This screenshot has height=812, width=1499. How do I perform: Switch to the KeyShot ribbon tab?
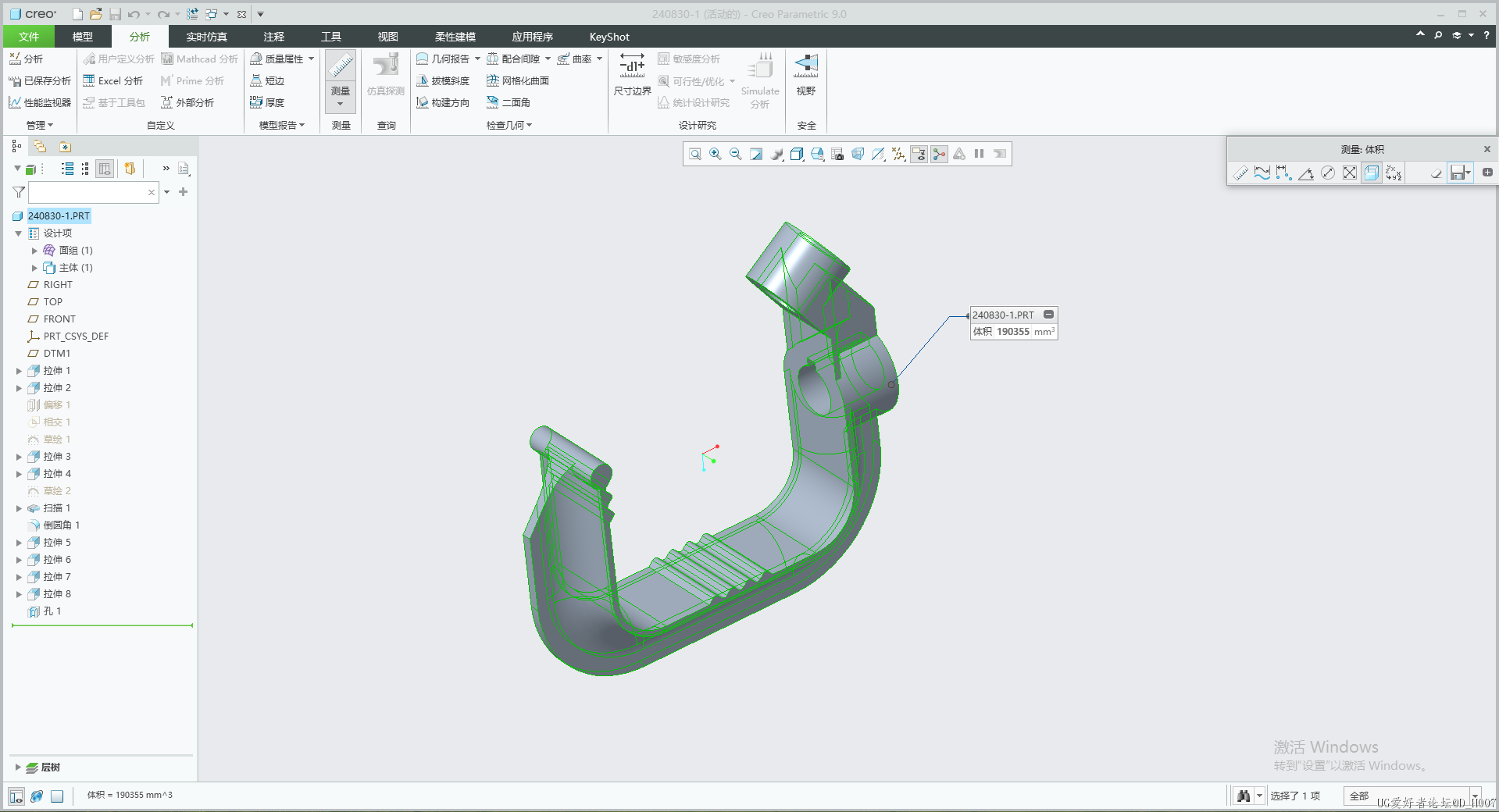tap(609, 37)
